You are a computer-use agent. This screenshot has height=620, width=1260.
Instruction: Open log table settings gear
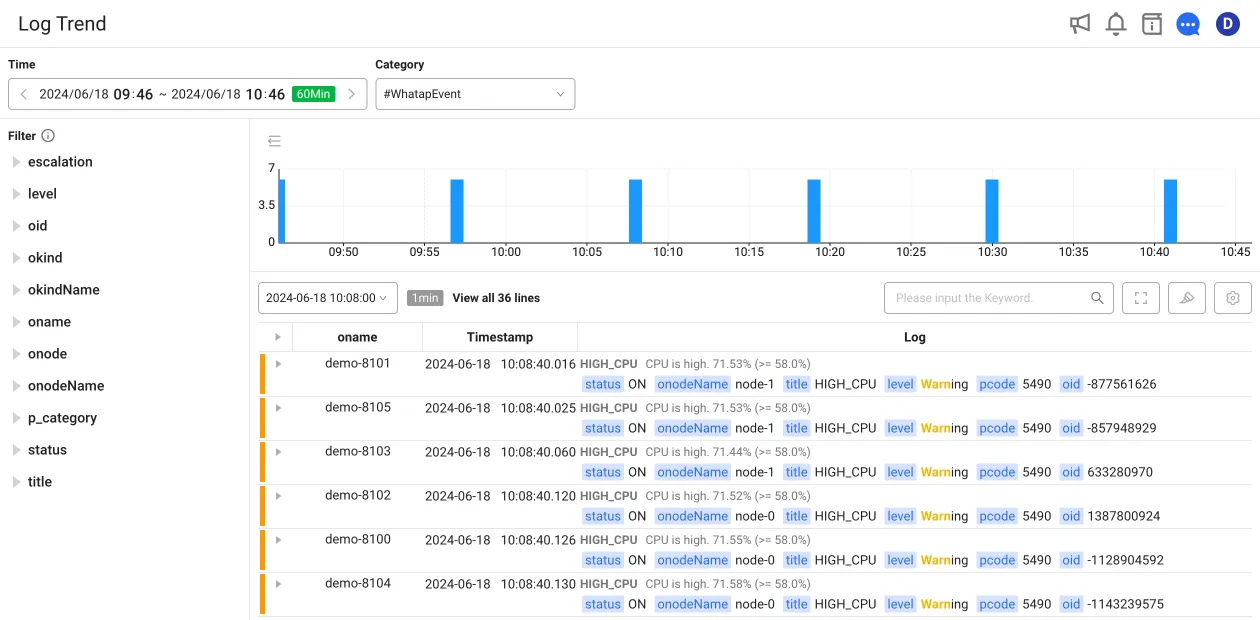point(1233,298)
